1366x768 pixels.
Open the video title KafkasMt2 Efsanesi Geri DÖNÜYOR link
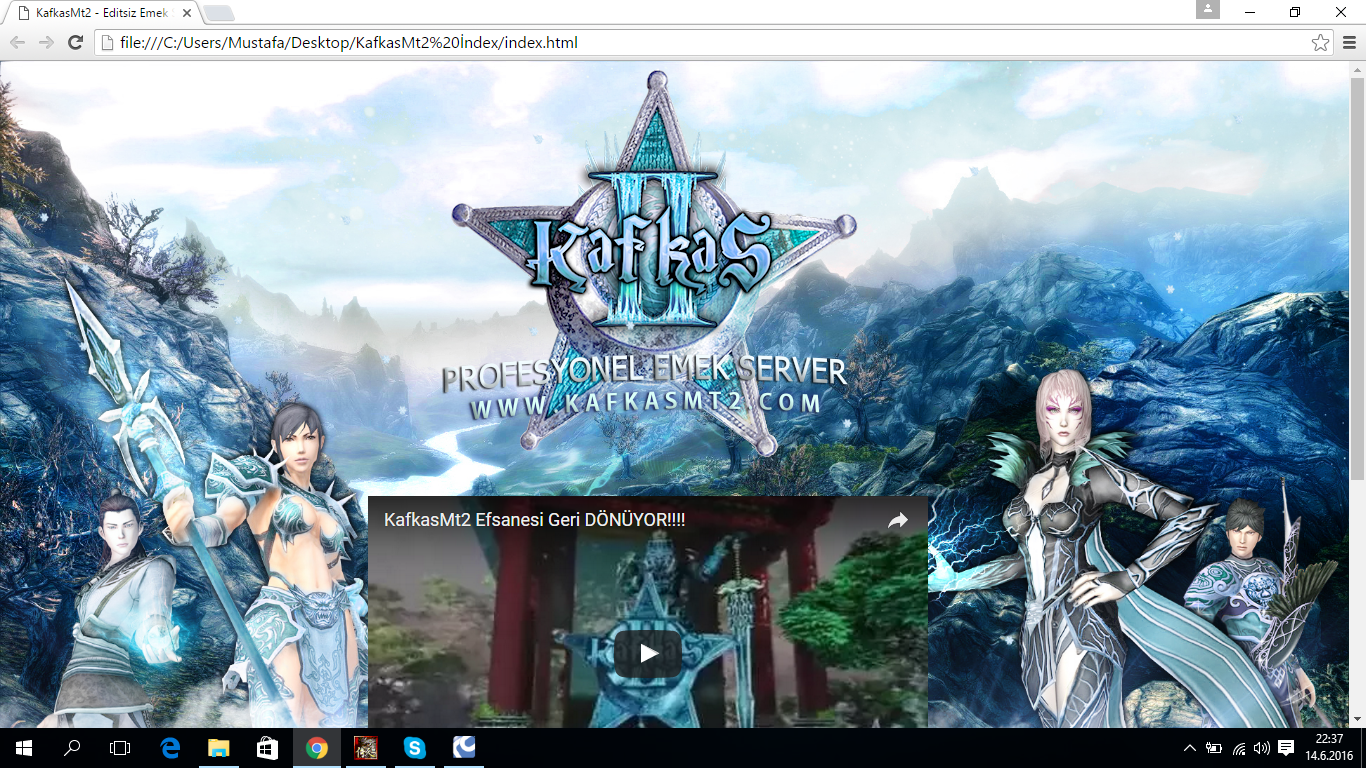[x=534, y=520]
